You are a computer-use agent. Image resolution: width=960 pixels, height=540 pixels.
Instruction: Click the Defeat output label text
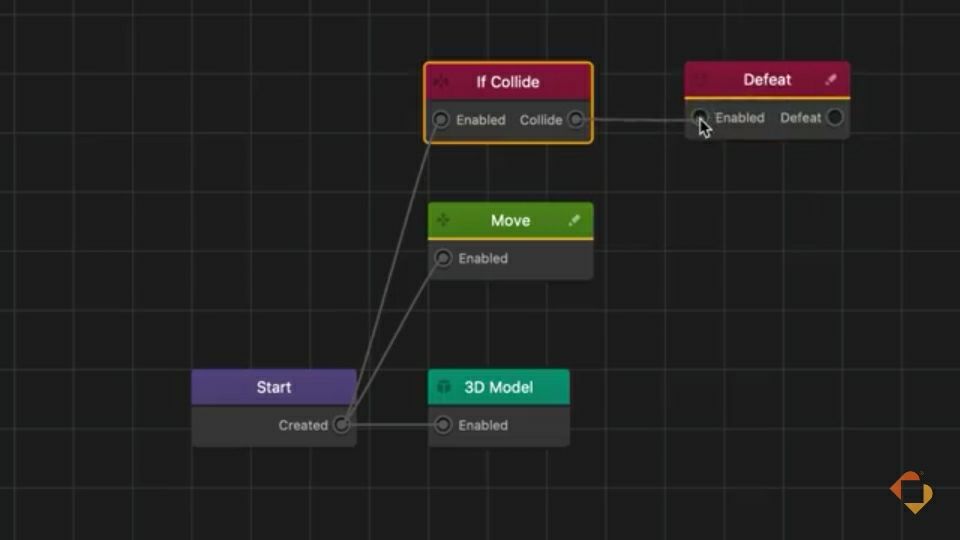800,118
